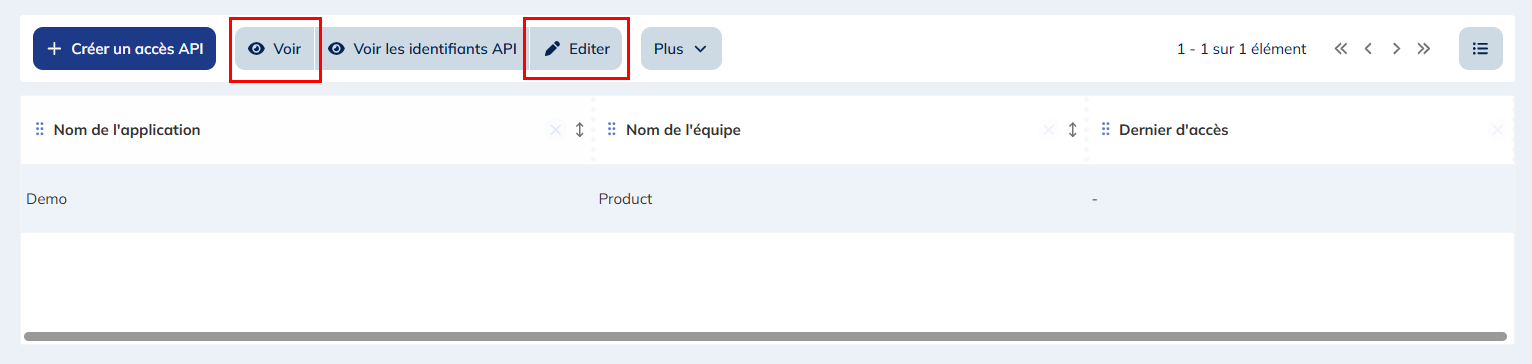The image size is (1532, 364).
Task: Grab drag handle of Nom de l'équipe
Action: pos(612,130)
